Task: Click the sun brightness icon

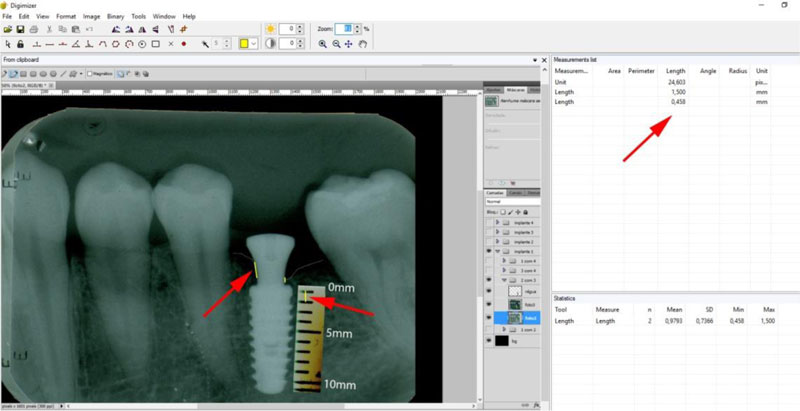Action: [270, 29]
